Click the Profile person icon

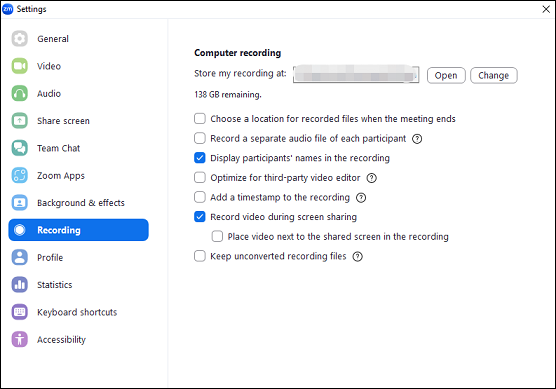point(20,257)
